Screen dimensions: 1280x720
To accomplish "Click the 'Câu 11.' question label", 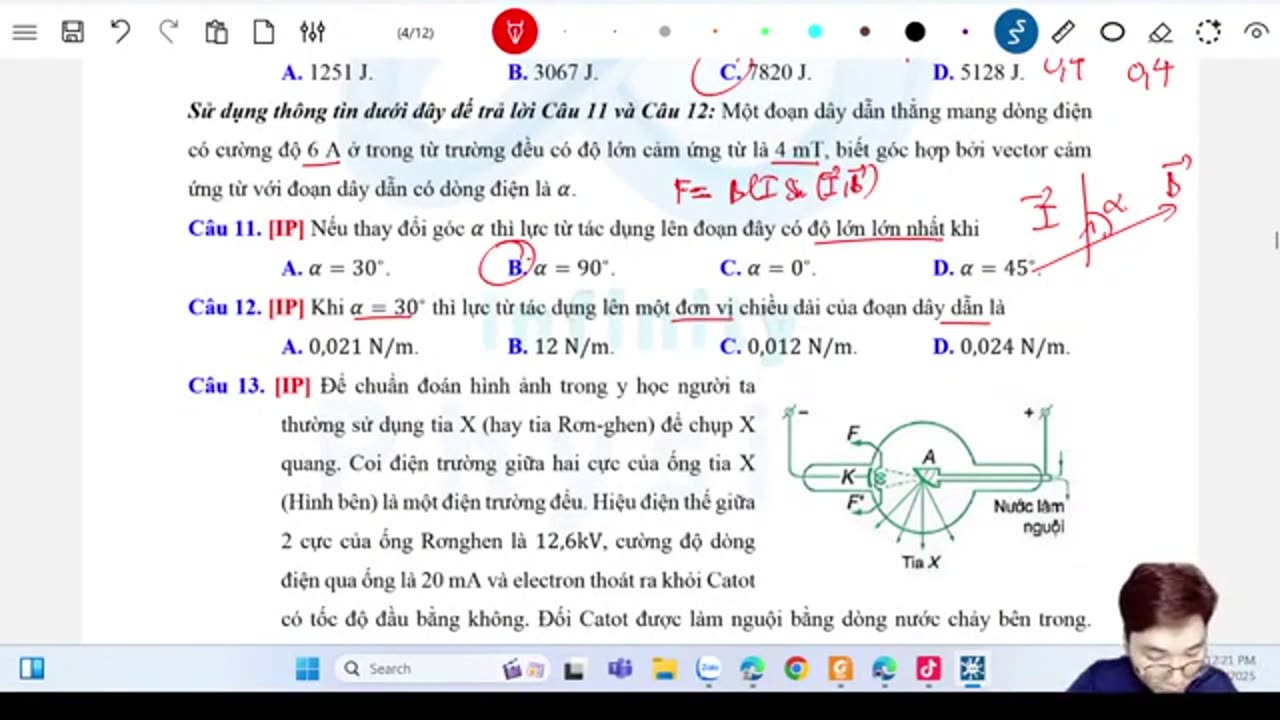I will [x=225, y=229].
